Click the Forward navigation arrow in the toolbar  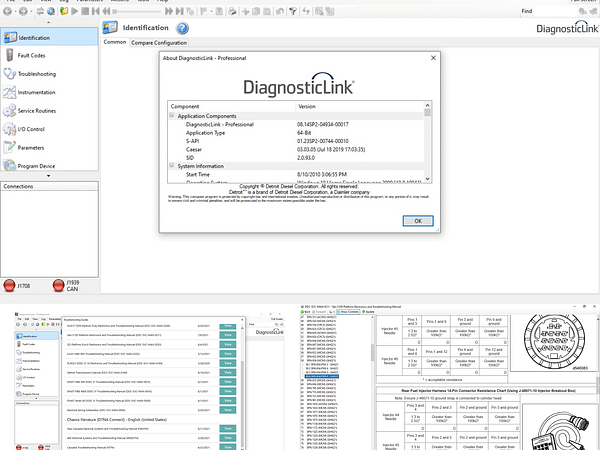click(x=23, y=11)
